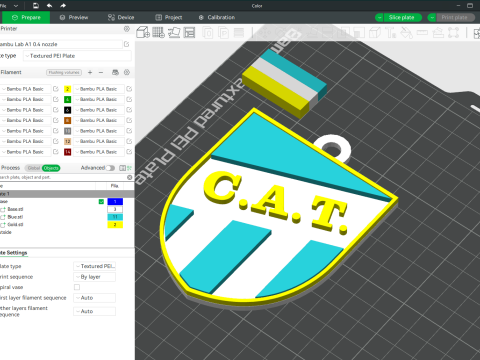Open filament 12 Bambu PLA Basic dropdown
Screen dimensions: 480x360
click(99, 141)
